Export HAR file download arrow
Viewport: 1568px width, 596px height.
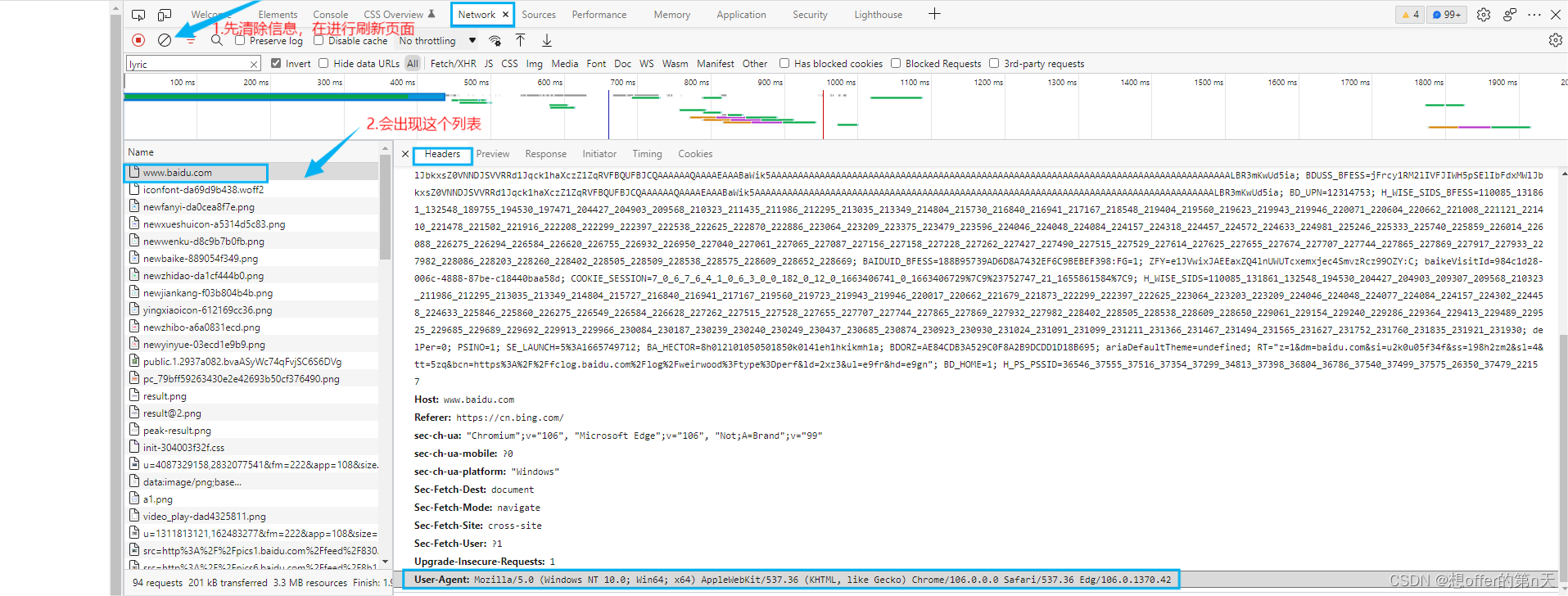click(x=546, y=40)
